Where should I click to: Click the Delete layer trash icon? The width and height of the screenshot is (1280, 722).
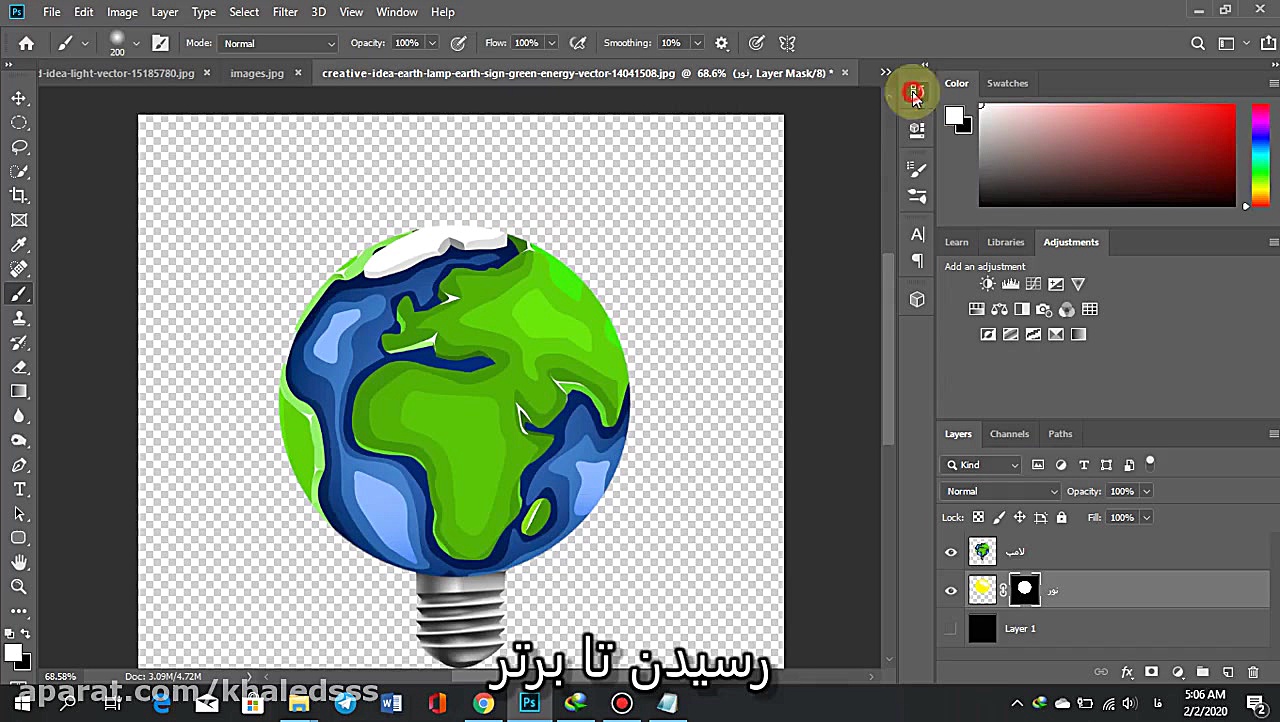[x=1253, y=672]
